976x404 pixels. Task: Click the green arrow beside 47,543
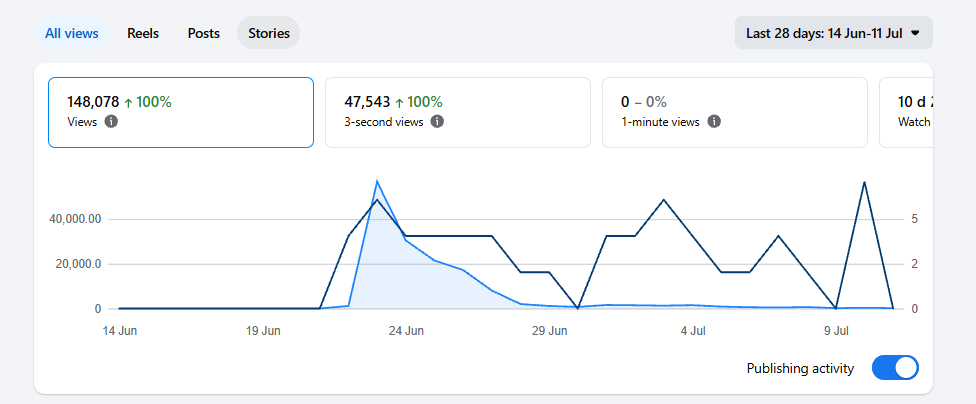pyautogui.click(x=399, y=102)
